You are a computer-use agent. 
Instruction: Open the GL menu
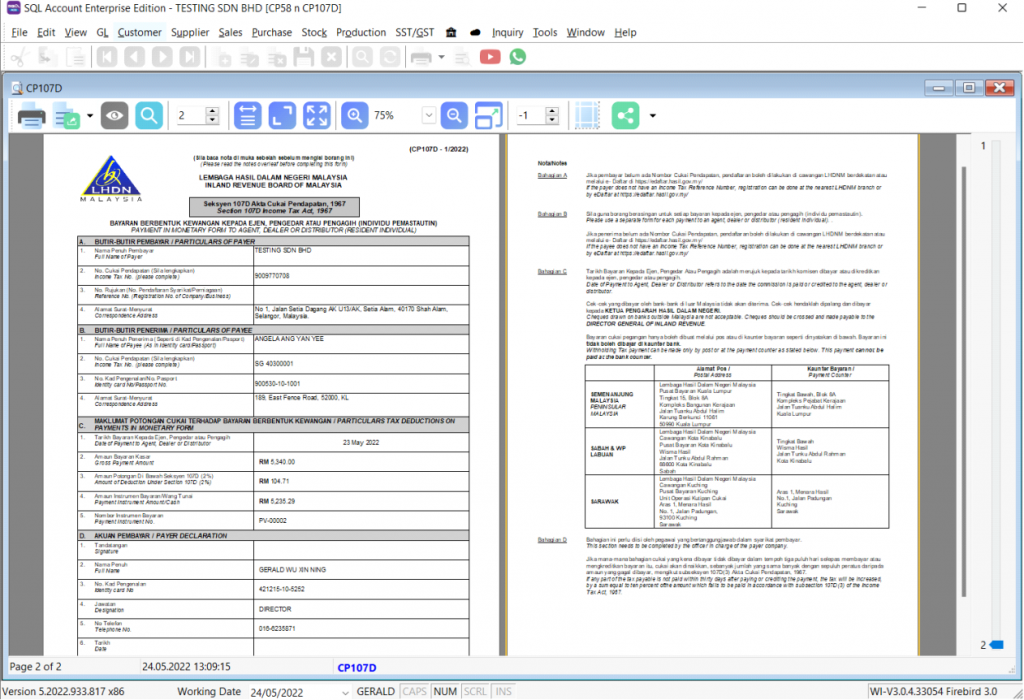pyautogui.click(x=102, y=33)
